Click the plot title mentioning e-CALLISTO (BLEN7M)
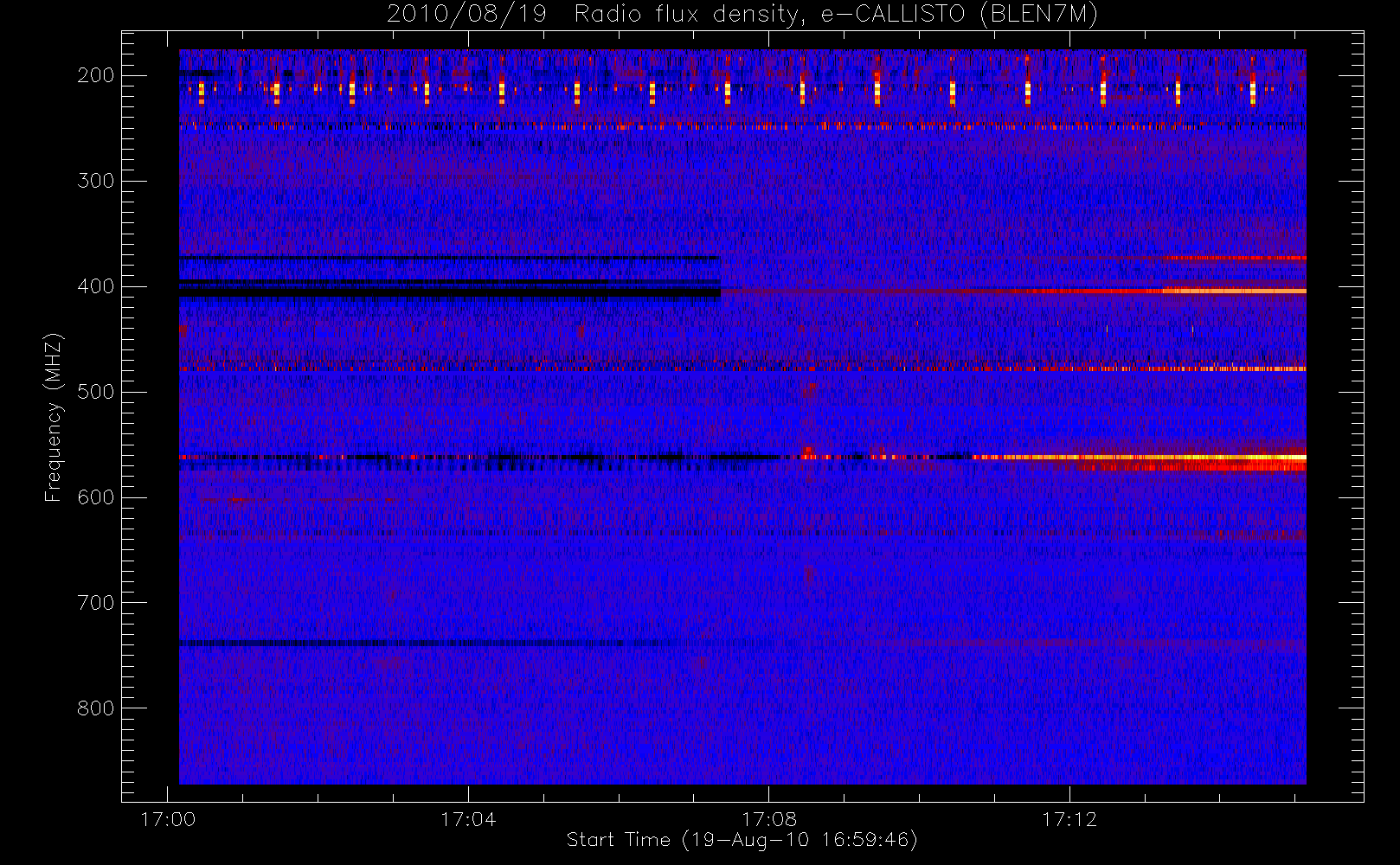Image resolution: width=1400 pixels, height=865 pixels. 742,14
